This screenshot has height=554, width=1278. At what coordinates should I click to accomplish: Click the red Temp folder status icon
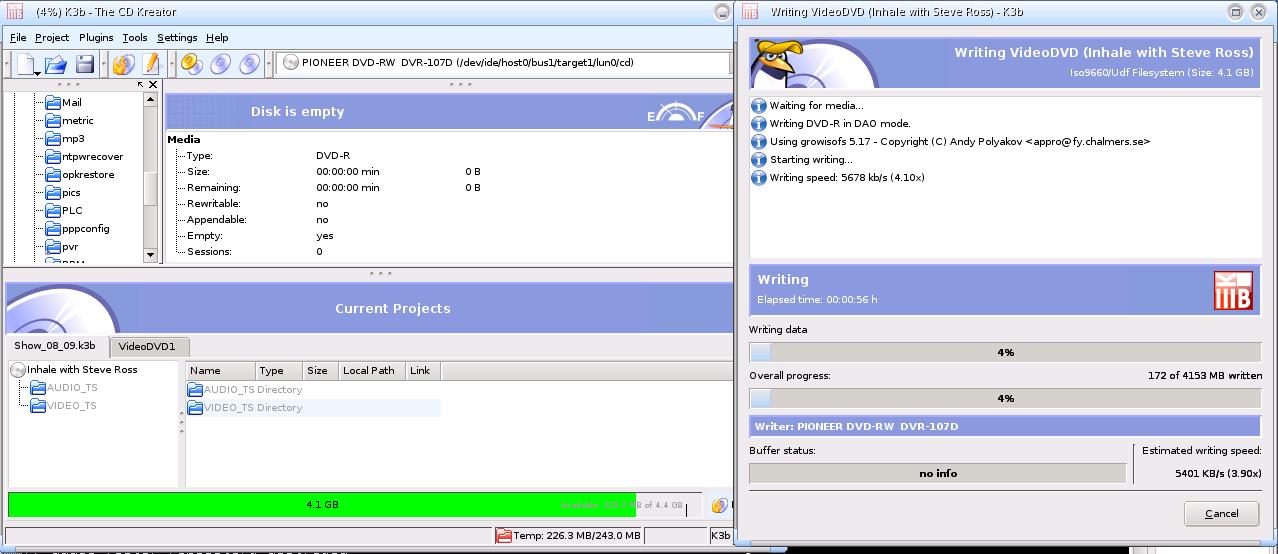click(504, 535)
